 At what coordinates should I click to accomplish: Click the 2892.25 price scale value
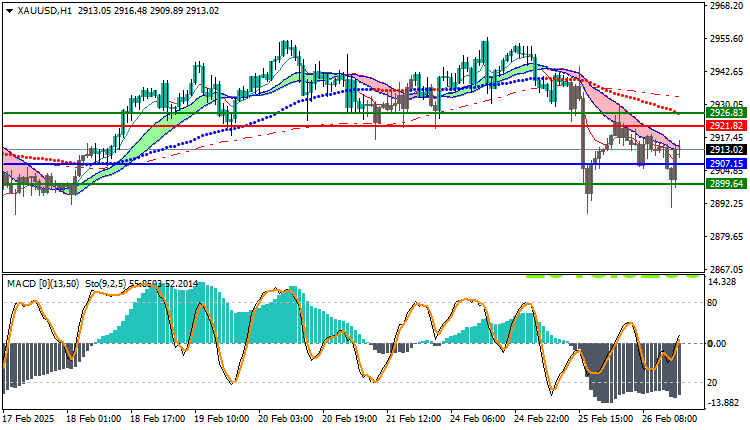click(726, 204)
